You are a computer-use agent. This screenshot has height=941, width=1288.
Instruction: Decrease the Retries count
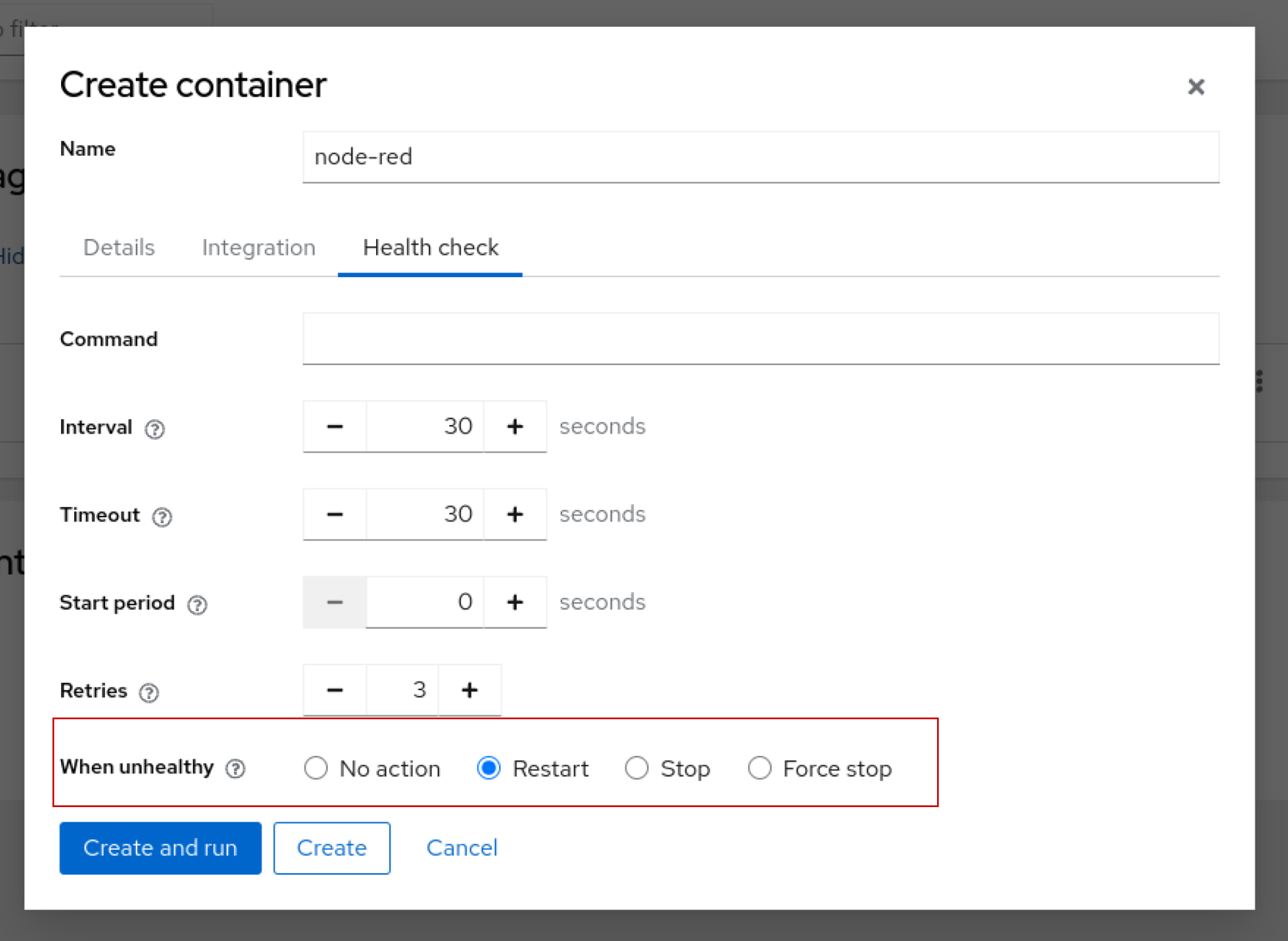(x=335, y=691)
